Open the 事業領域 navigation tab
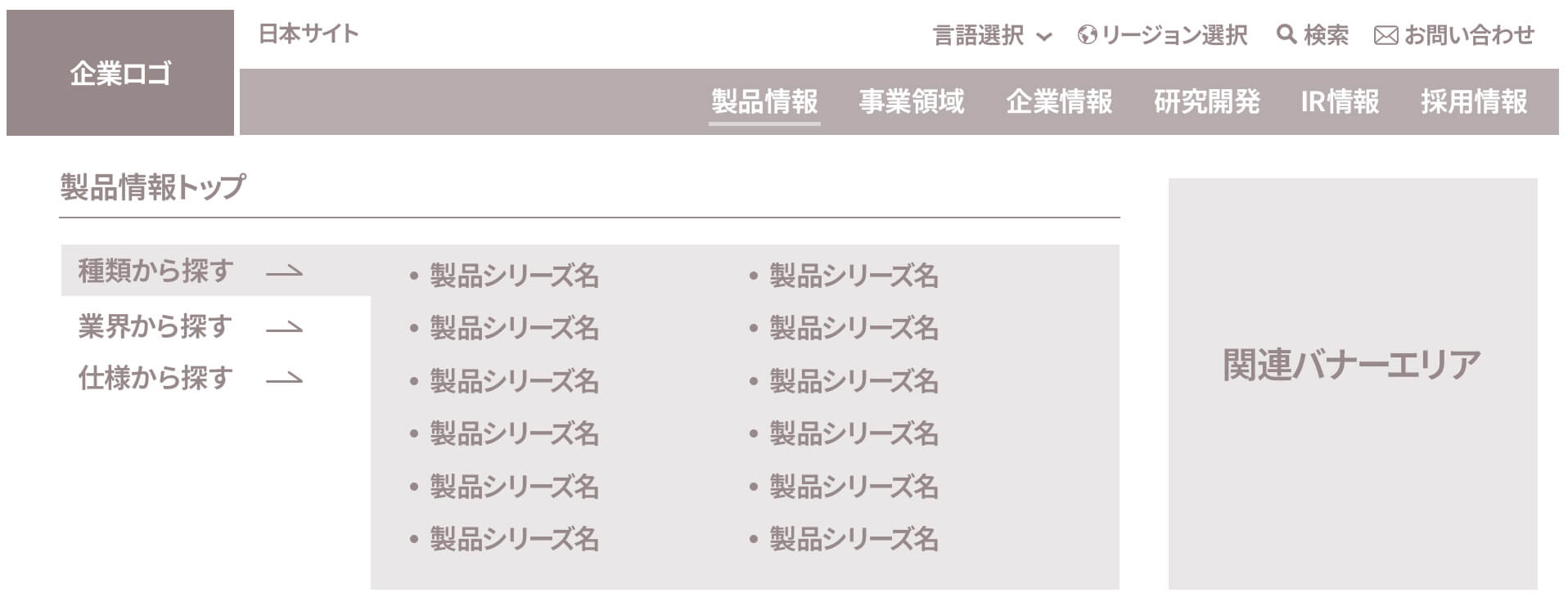This screenshot has height=615, width=1568. click(x=912, y=101)
